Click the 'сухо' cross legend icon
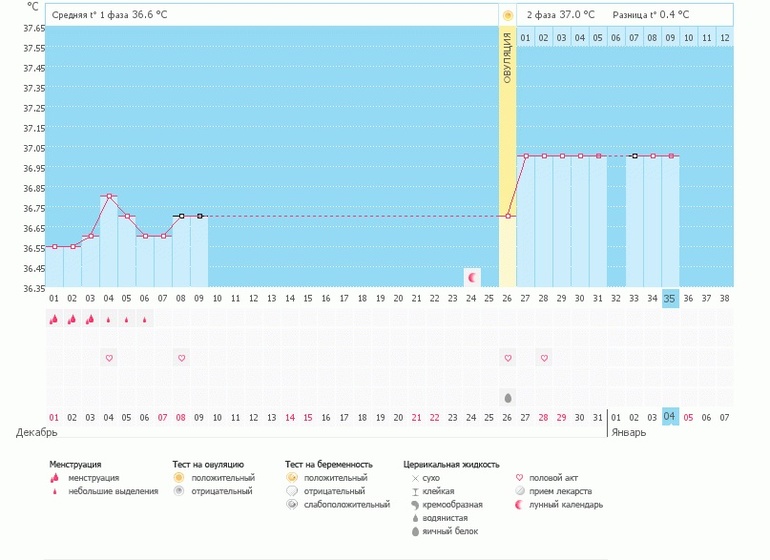Viewport: 770px width, 560px height. [415, 478]
